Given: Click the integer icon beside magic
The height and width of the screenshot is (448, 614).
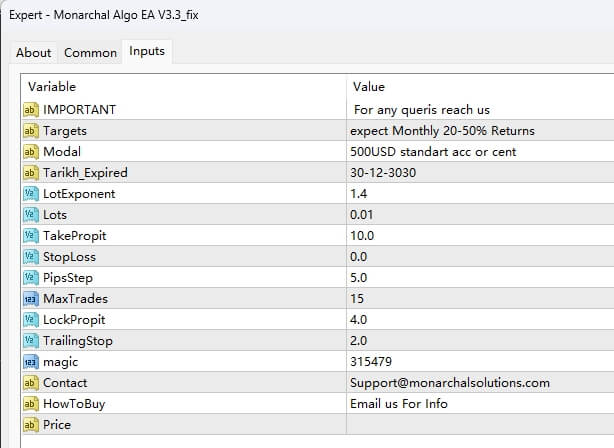Looking at the screenshot, I should click(x=31, y=362).
